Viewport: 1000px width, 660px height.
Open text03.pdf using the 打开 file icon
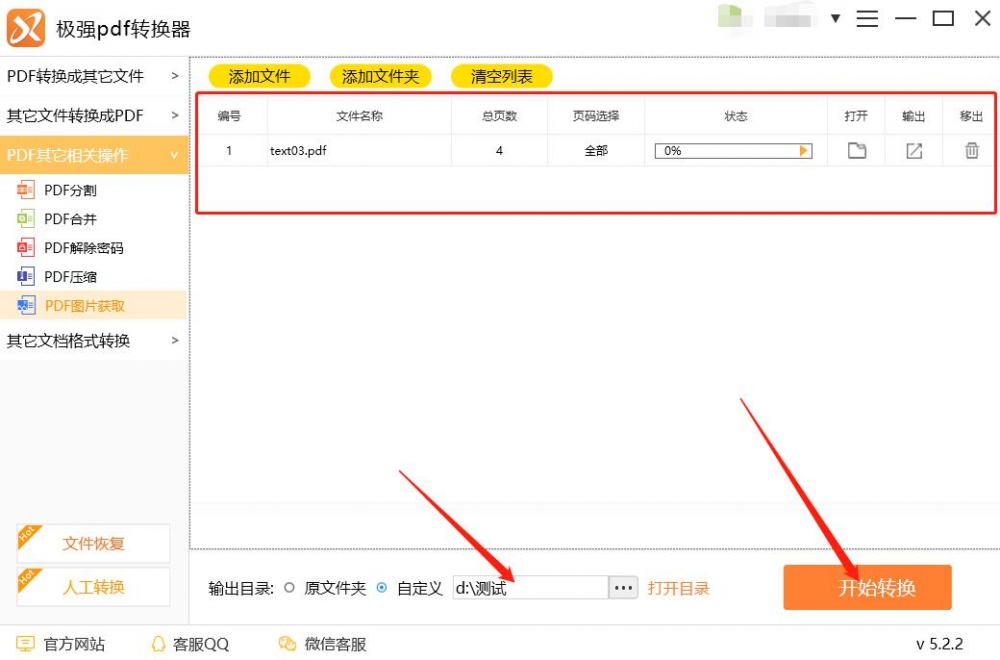coord(855,150)
